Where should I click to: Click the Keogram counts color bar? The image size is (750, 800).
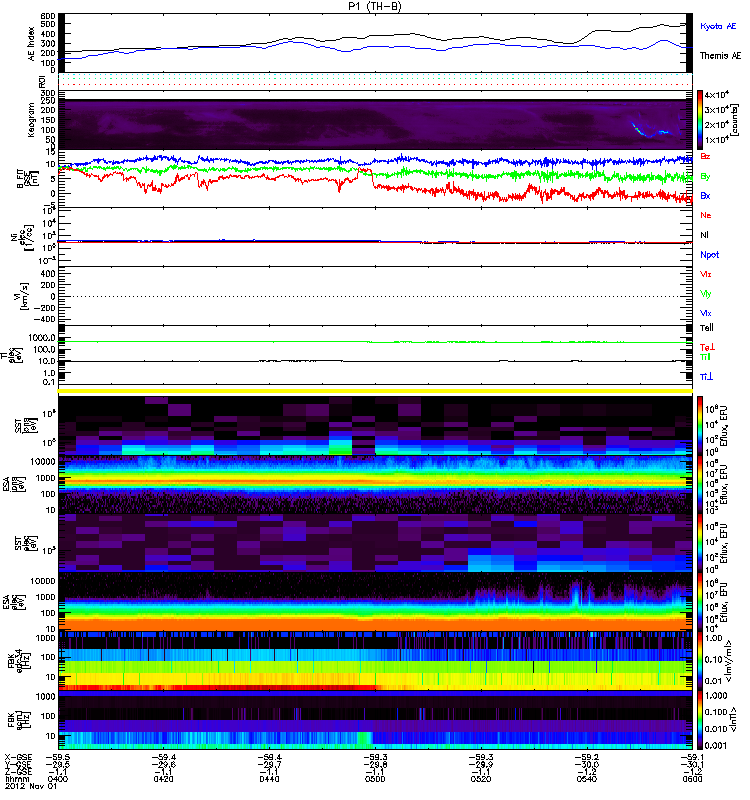(700, 120)
